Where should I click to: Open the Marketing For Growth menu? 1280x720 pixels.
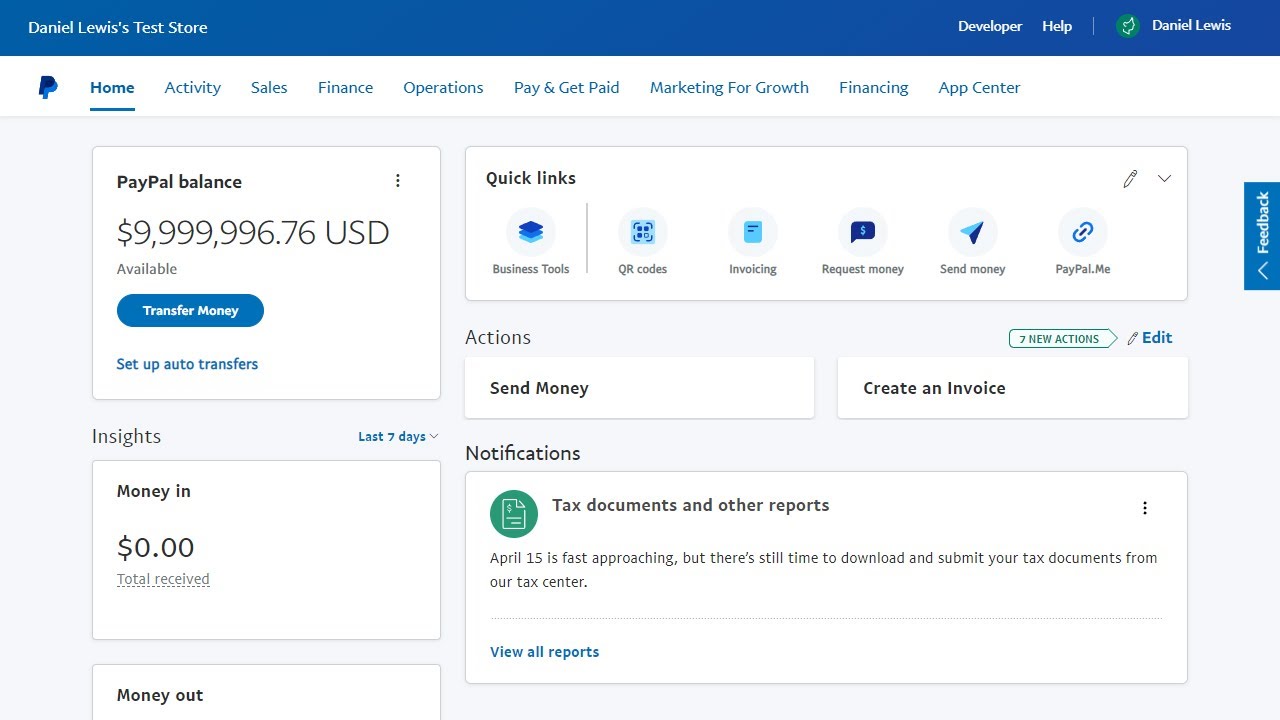click(729, 88)
